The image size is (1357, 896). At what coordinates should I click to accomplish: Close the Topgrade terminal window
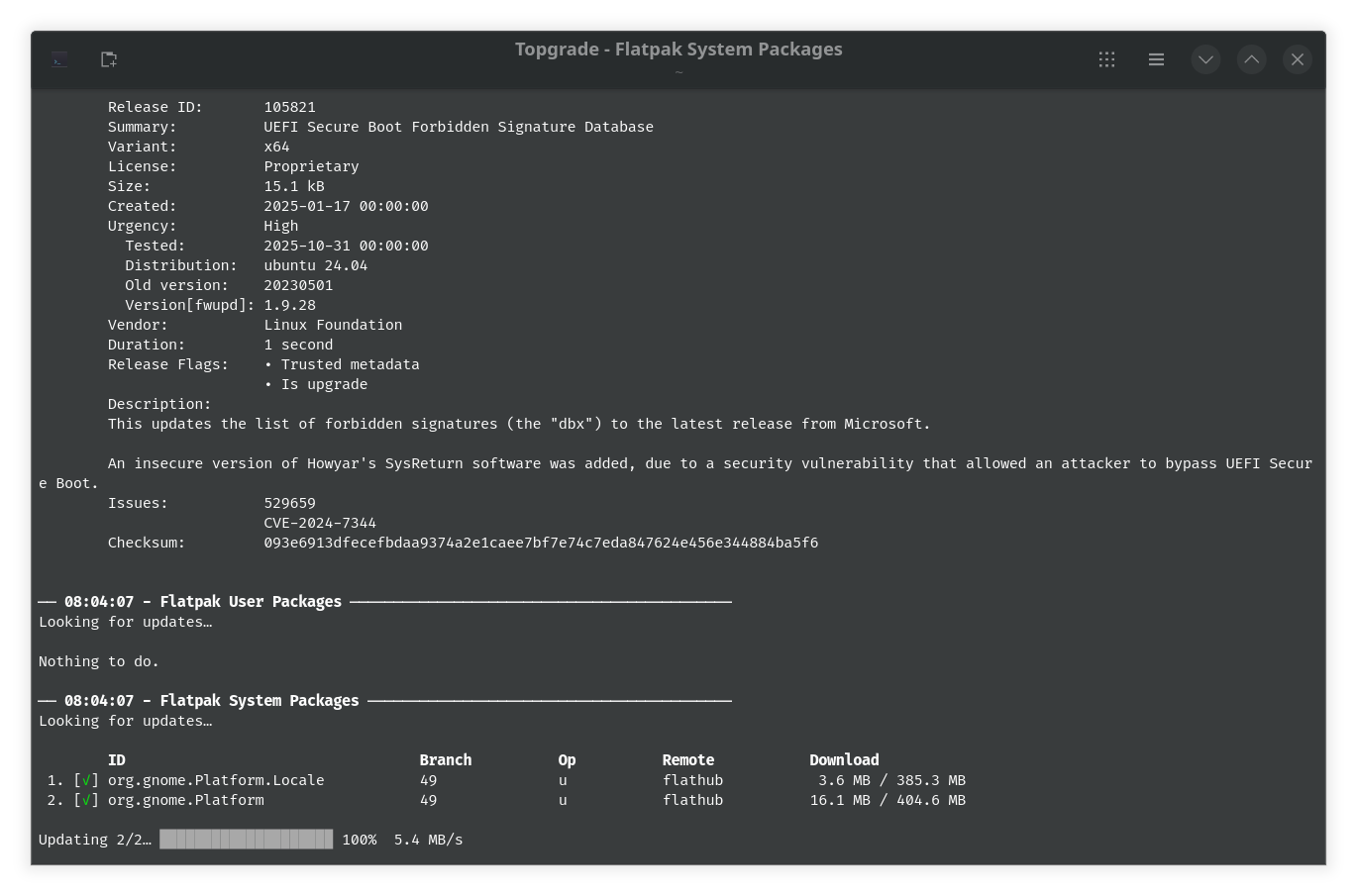1298,59
